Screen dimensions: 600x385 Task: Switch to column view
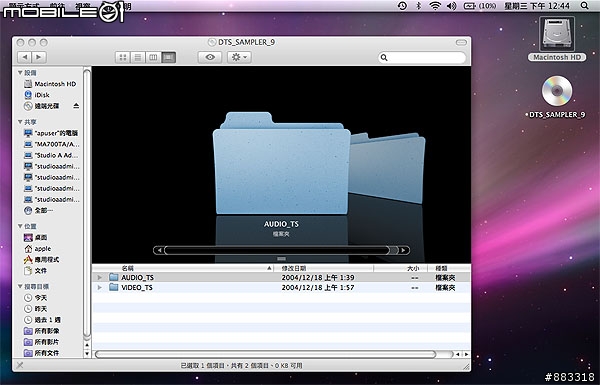[153, 57]
